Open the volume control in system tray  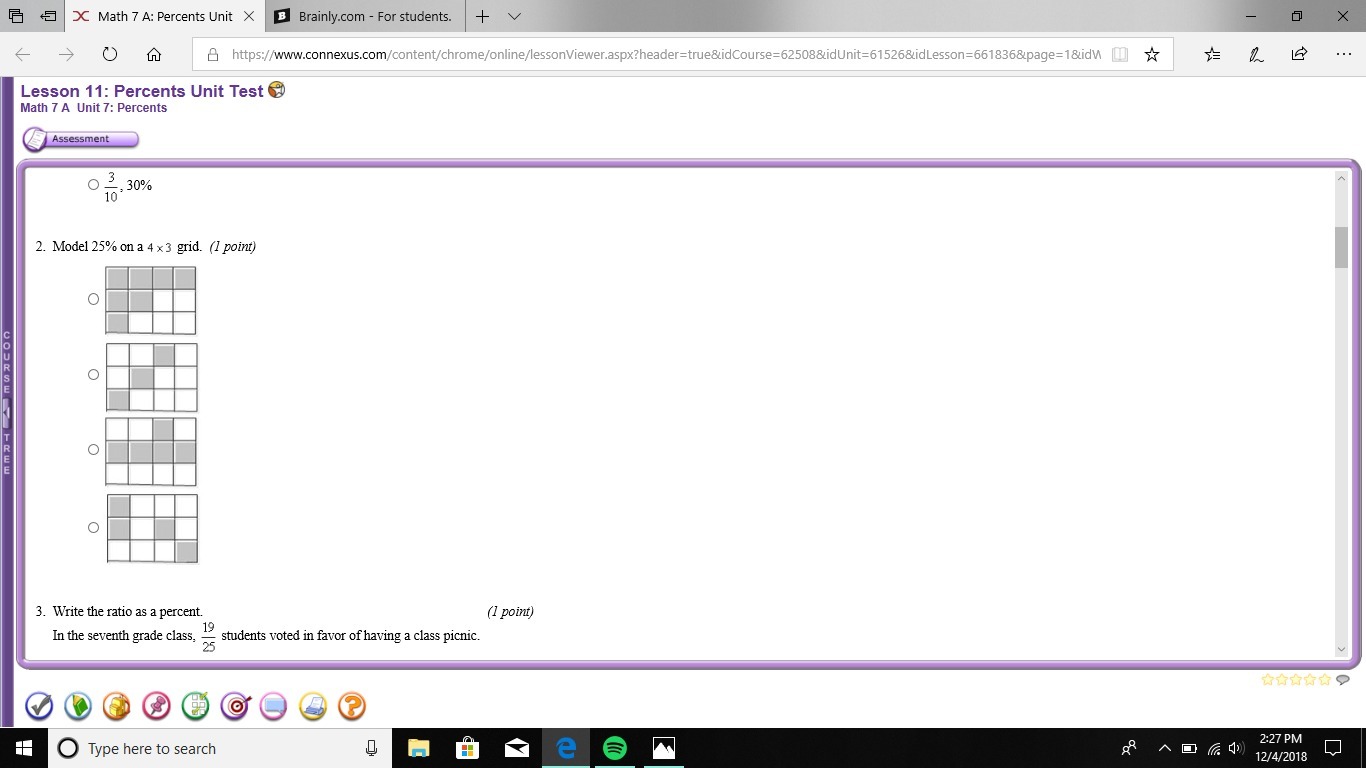tap(1236, 748)
